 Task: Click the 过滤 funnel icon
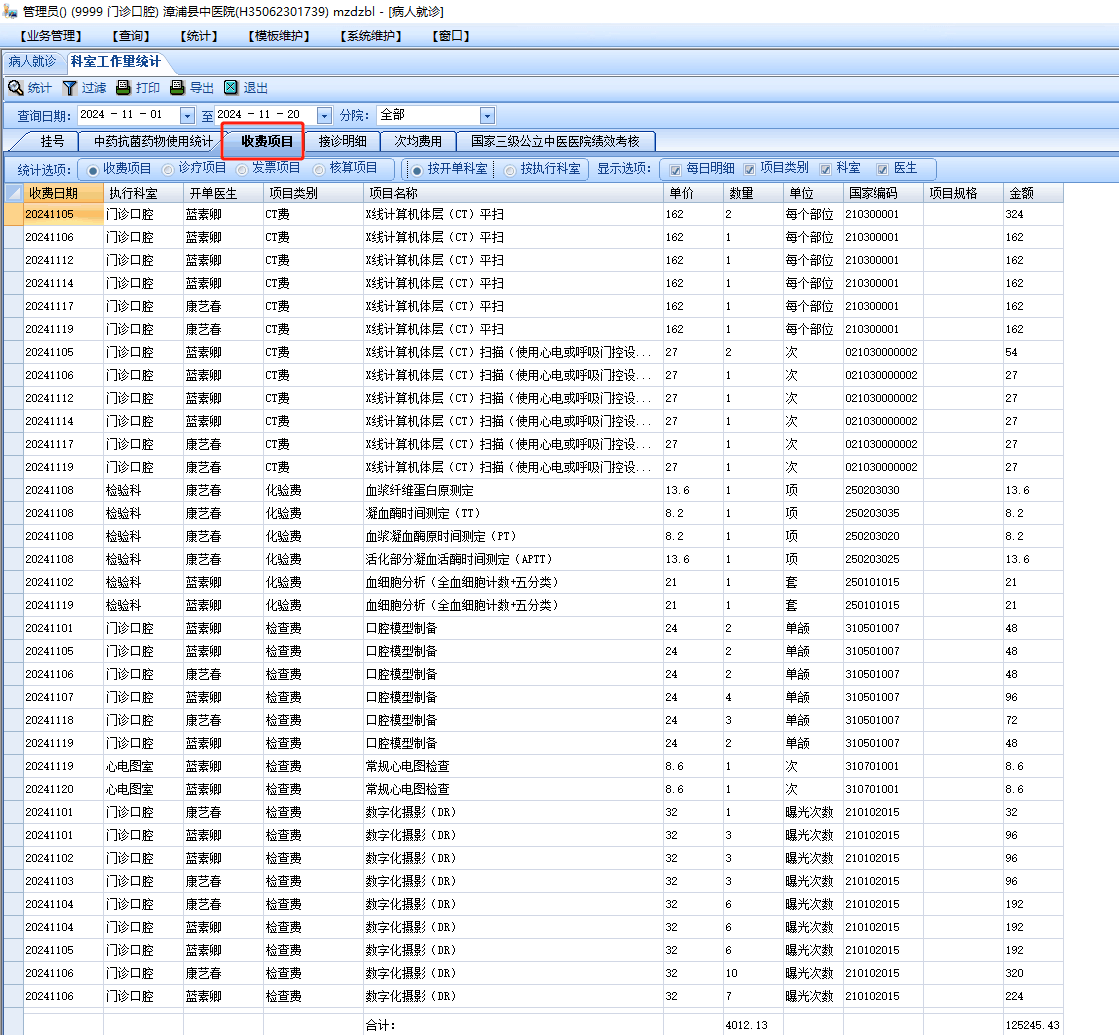pyautogui.click(x=70, y=88)
